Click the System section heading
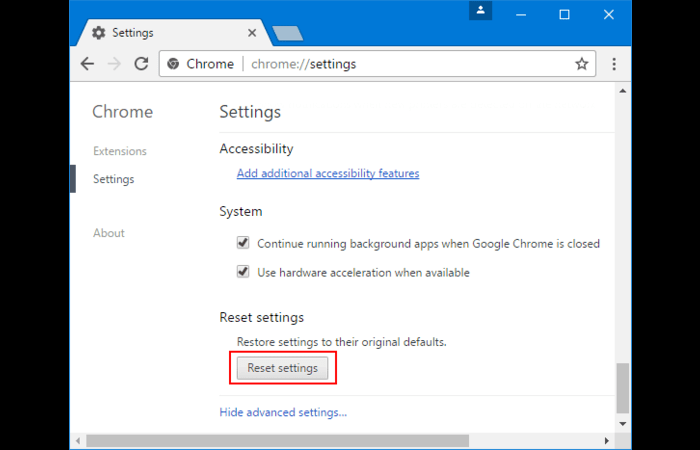The image size is (700, 450). (241, 211)
